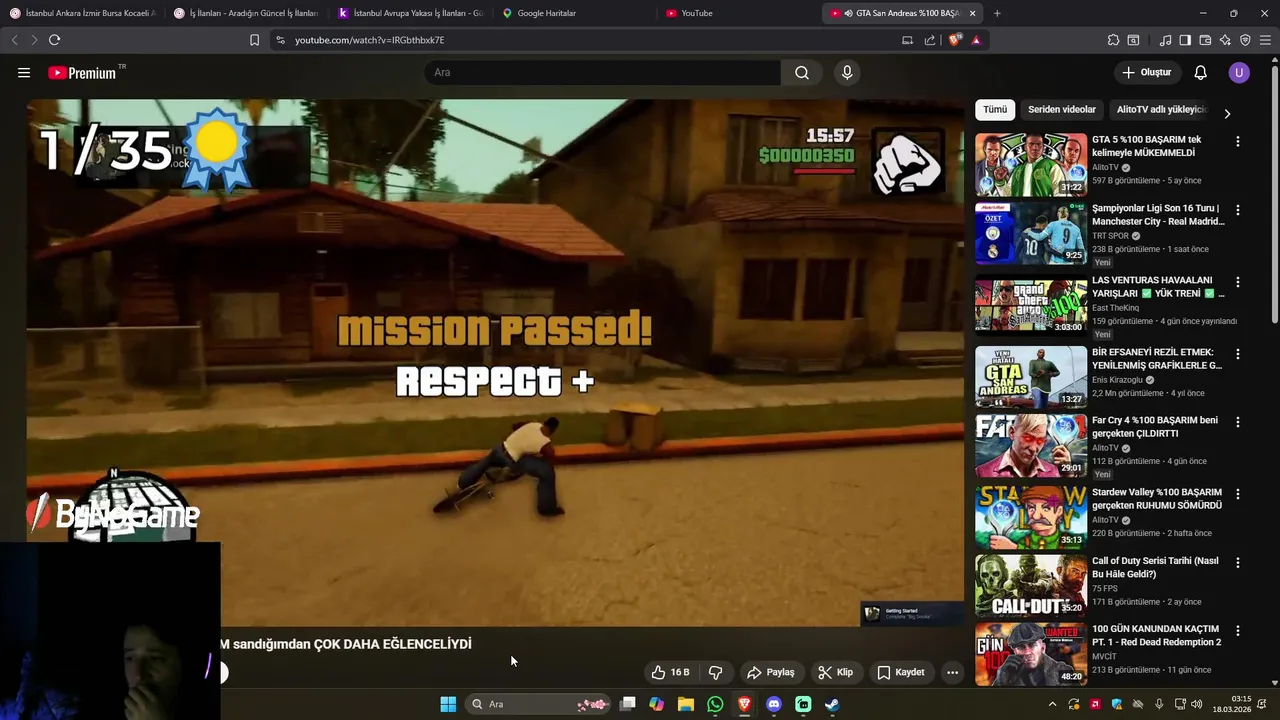The width and height of the screenshot is (1280, 720).
Task: Open the Call of Duty Serisi Tarihi title
Action: click(x=1155, y=568)
